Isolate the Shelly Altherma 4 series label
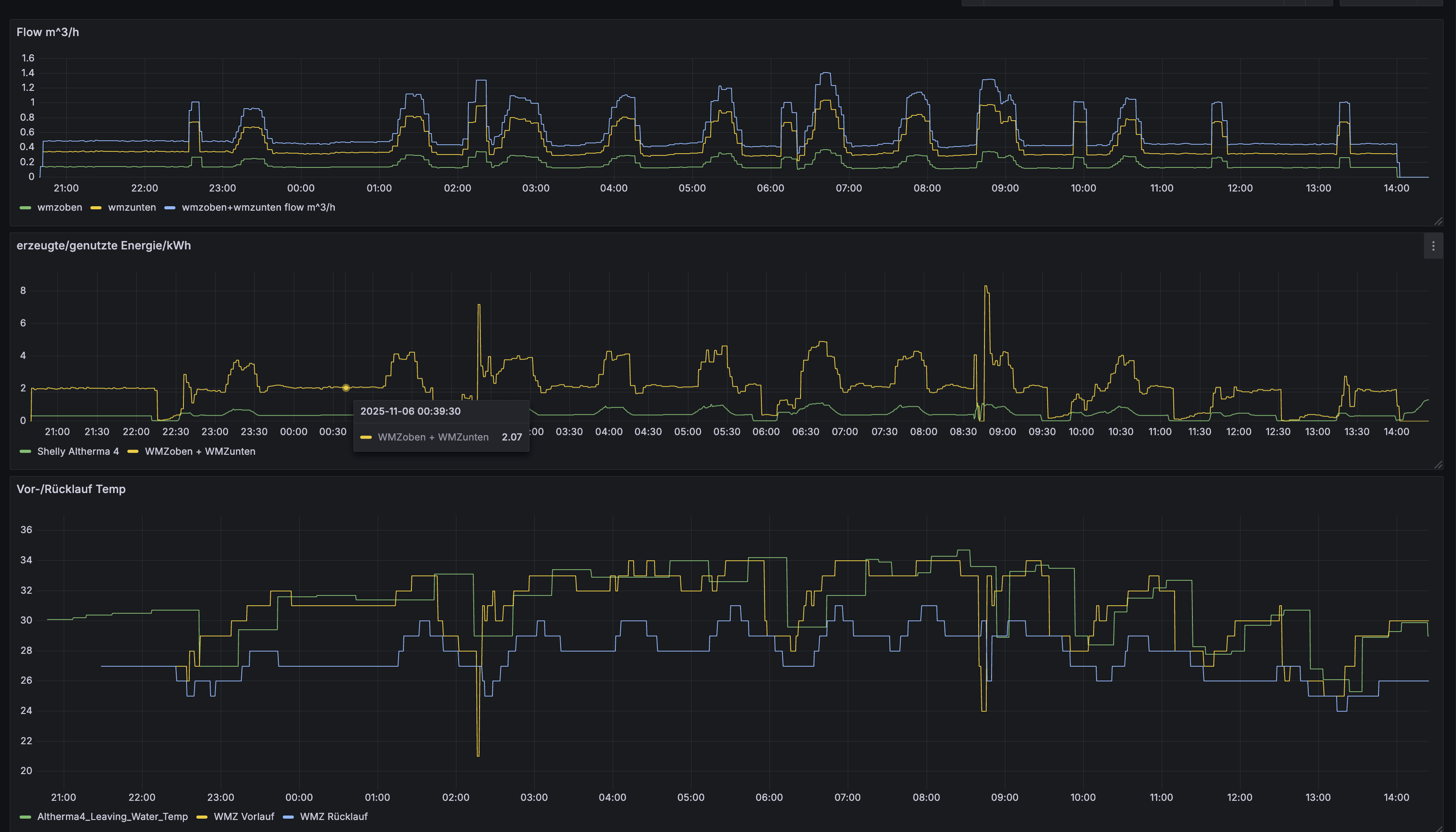 coord(77,452)
